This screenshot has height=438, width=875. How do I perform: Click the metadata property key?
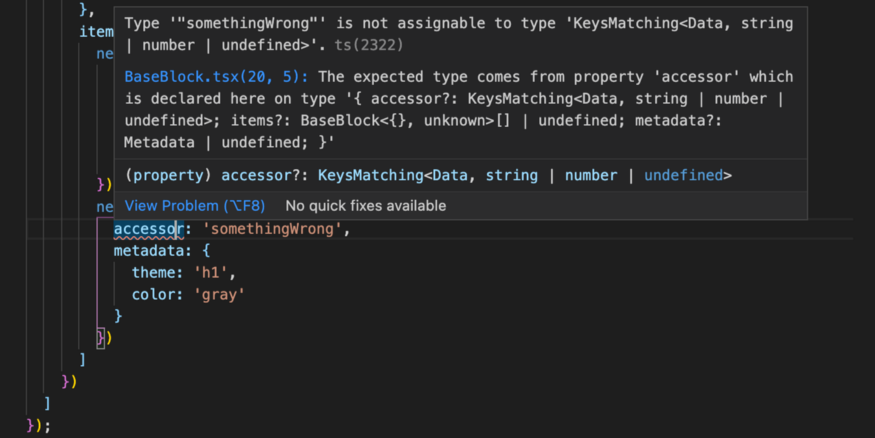pyautogui.click(x=148, y=251)
